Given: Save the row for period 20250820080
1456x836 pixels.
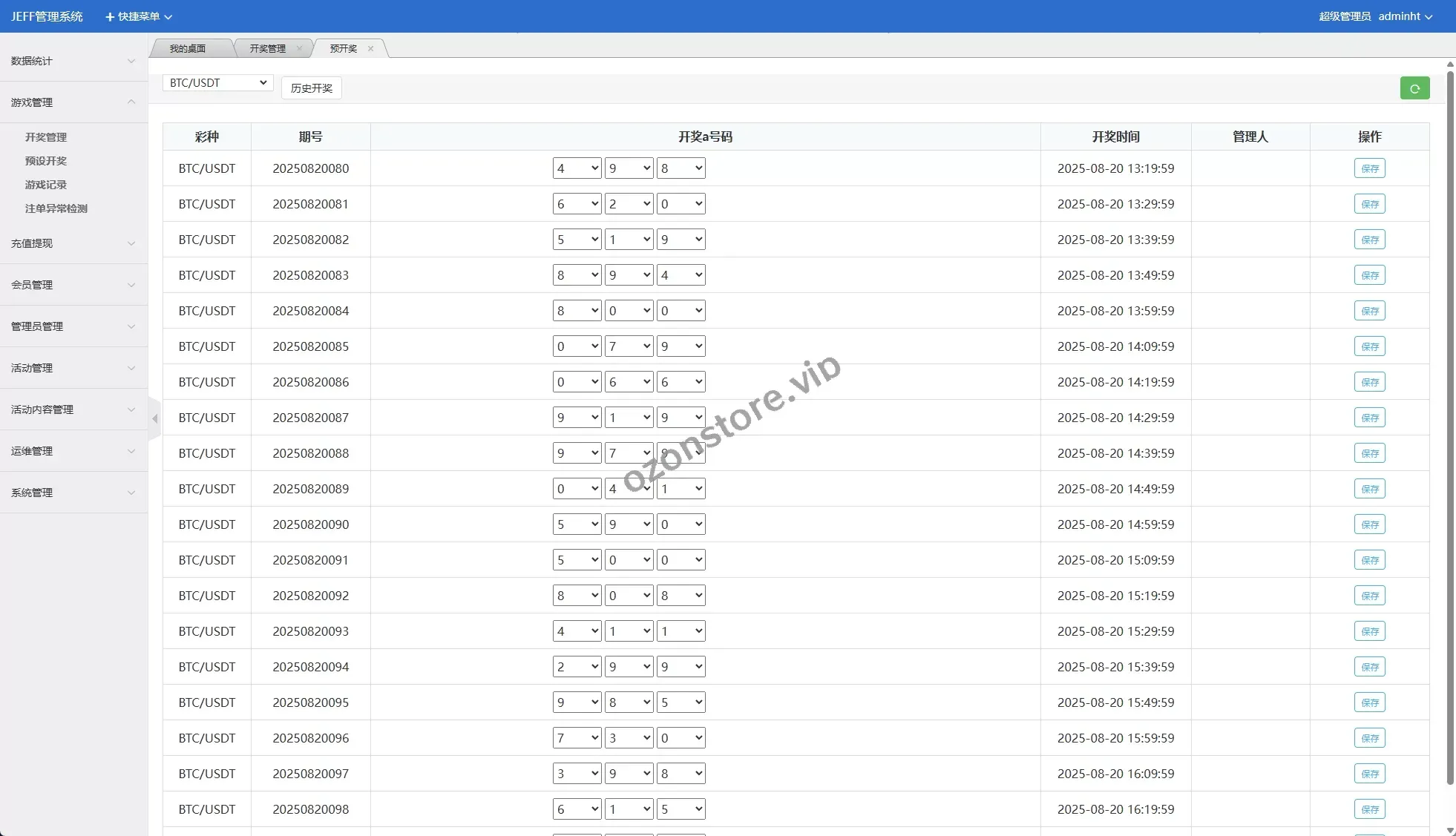Looking at the screenshot, I should 1369,168.
